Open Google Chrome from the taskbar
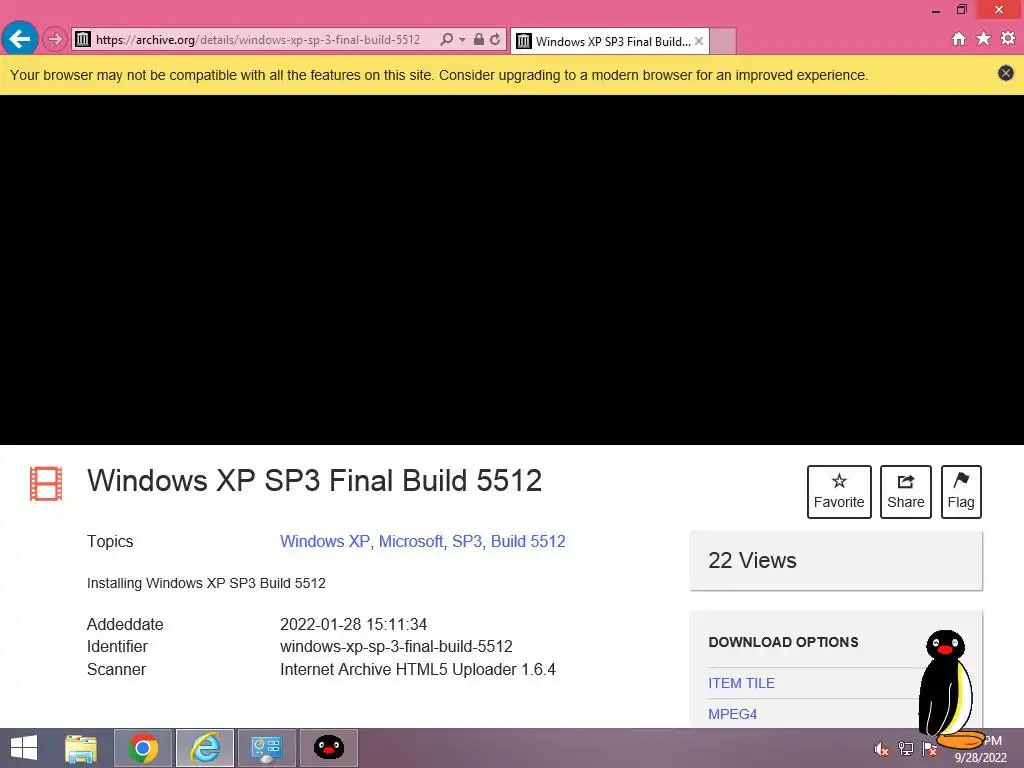Viewport: 1024px width, 768px height. coord(143,748)
